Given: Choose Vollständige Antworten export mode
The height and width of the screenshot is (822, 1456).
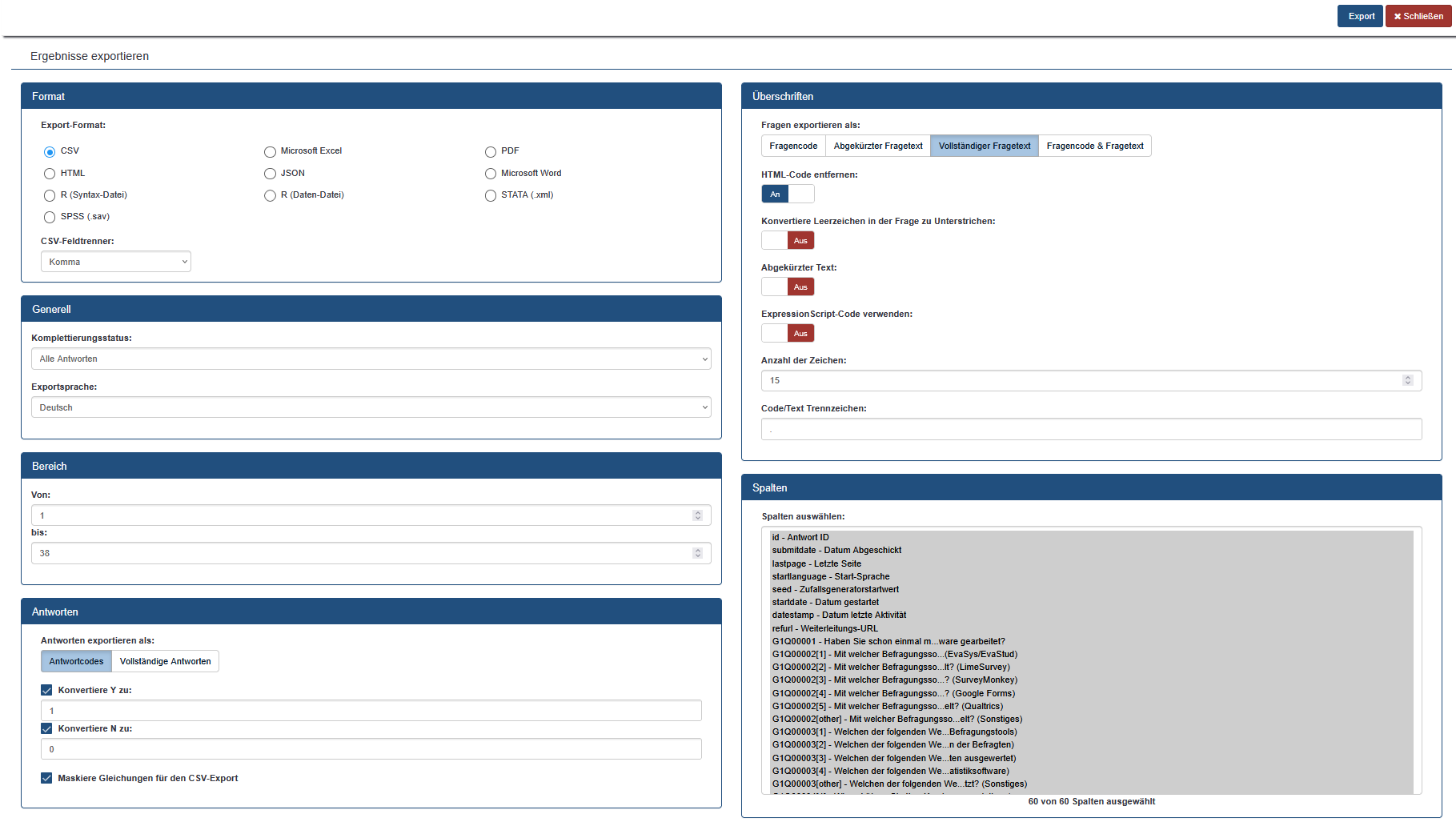Looking at the screenshot, I should pyautogui.click(x=165, y=661).
